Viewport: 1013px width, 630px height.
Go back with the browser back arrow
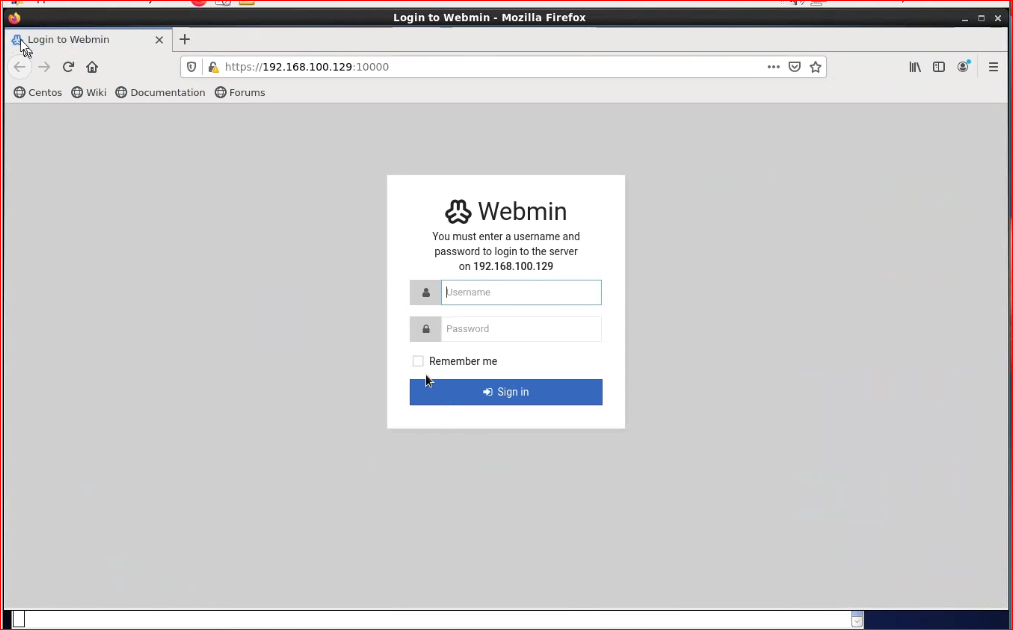pyautogui.click(x=19, y=67)
